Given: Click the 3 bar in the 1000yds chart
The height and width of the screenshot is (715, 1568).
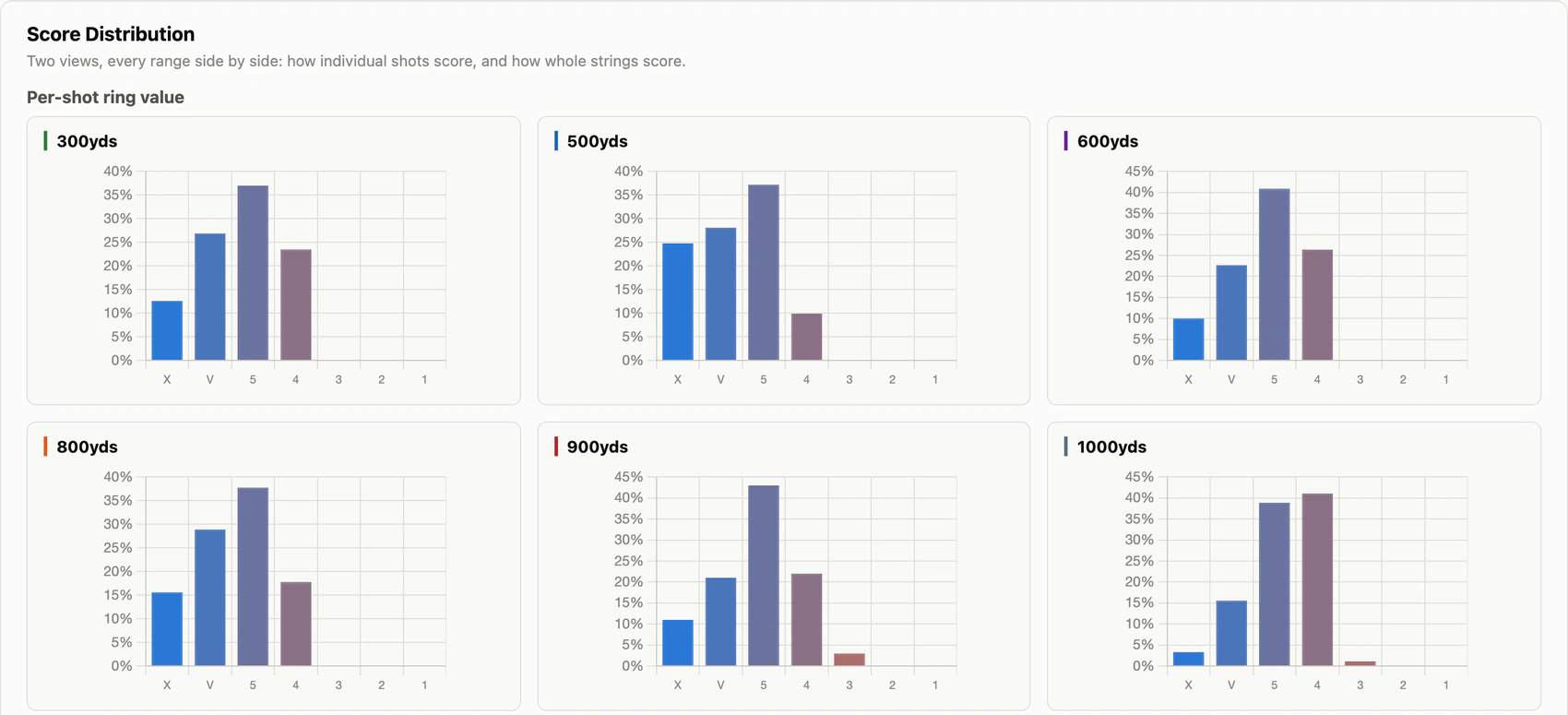Looking at the screenshot, I should click(x=1360, y=663).
